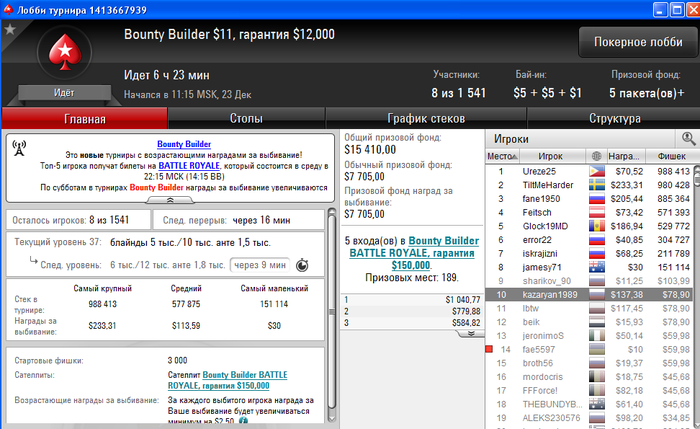Open the BATTLE ROYALE link in news

coord(189,166)
